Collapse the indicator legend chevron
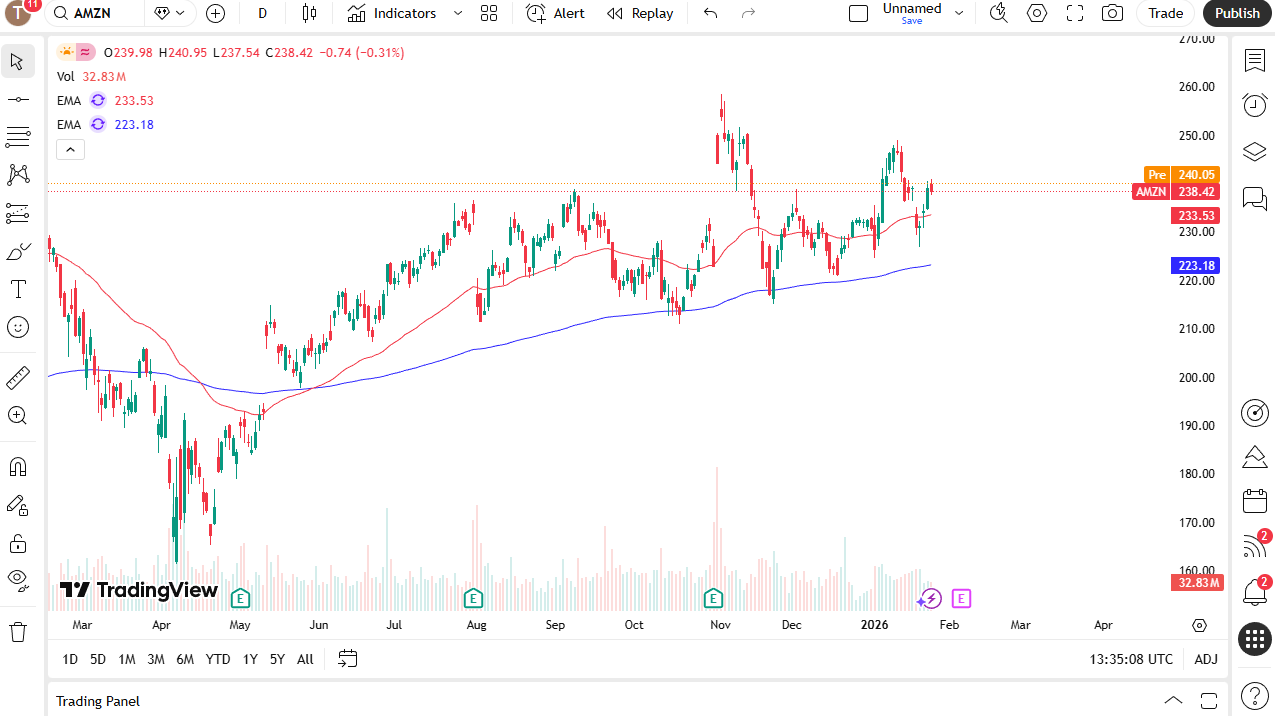 pyautogui.click(x=70, y=150)
